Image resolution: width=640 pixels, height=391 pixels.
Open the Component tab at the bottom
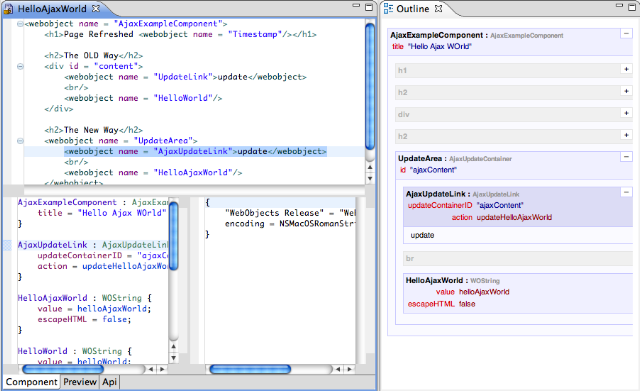click(31, 382)
